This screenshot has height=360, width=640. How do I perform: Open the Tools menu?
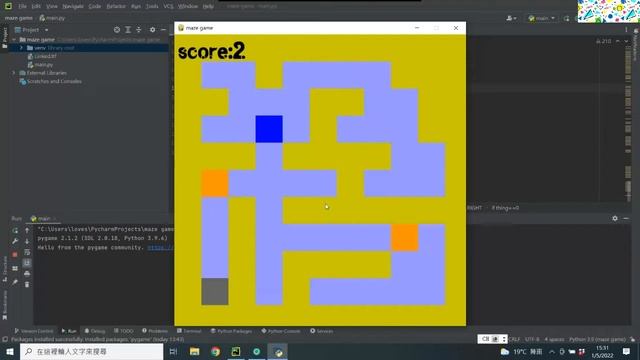tap(152, 6)
